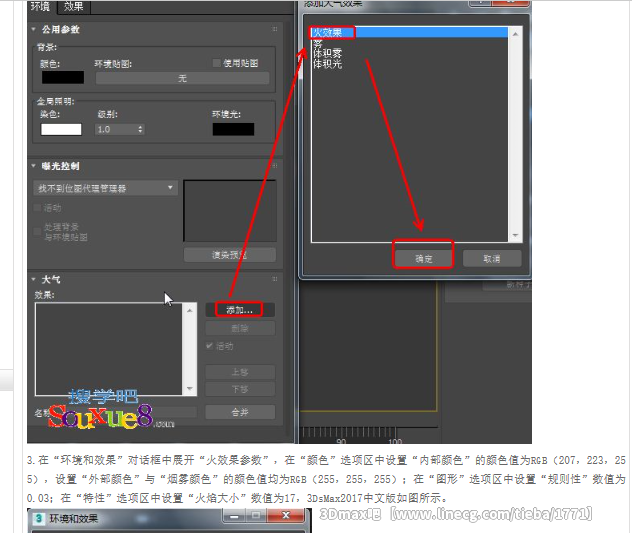This screenshot has height=533, width=632.
Task: Click the 环境贴图 无 map button
Action: pos(183,78)
